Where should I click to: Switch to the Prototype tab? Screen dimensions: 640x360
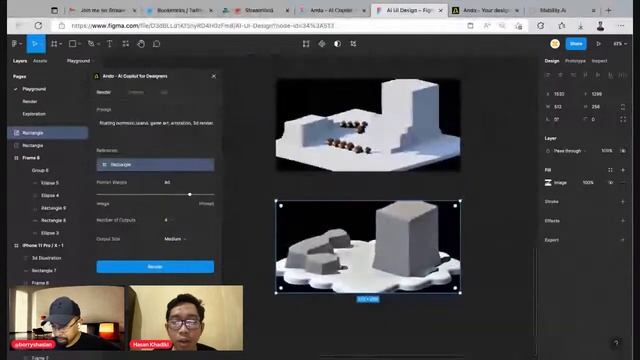click(x=575, y=61)
